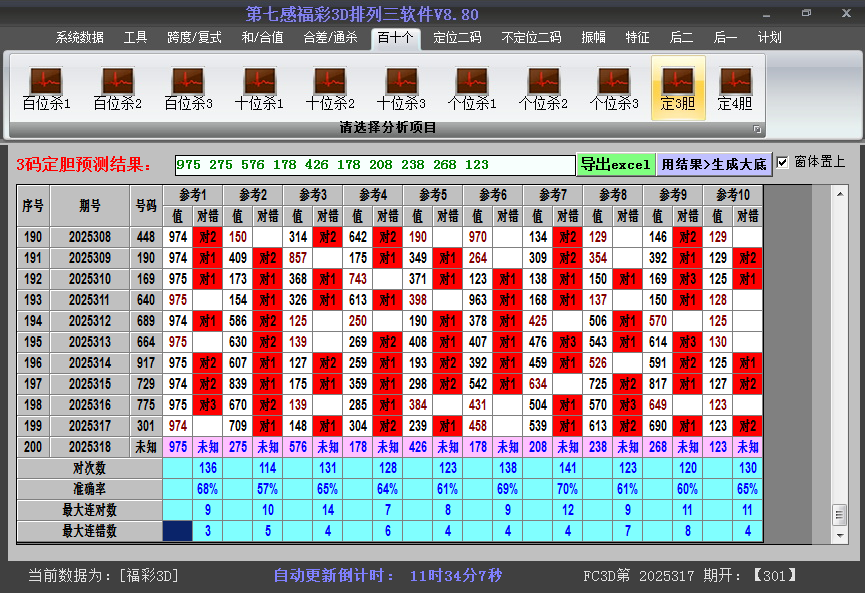Open the 百位杀3 analysis item
The width and height of the screenshot is (865, 593).
188,88
